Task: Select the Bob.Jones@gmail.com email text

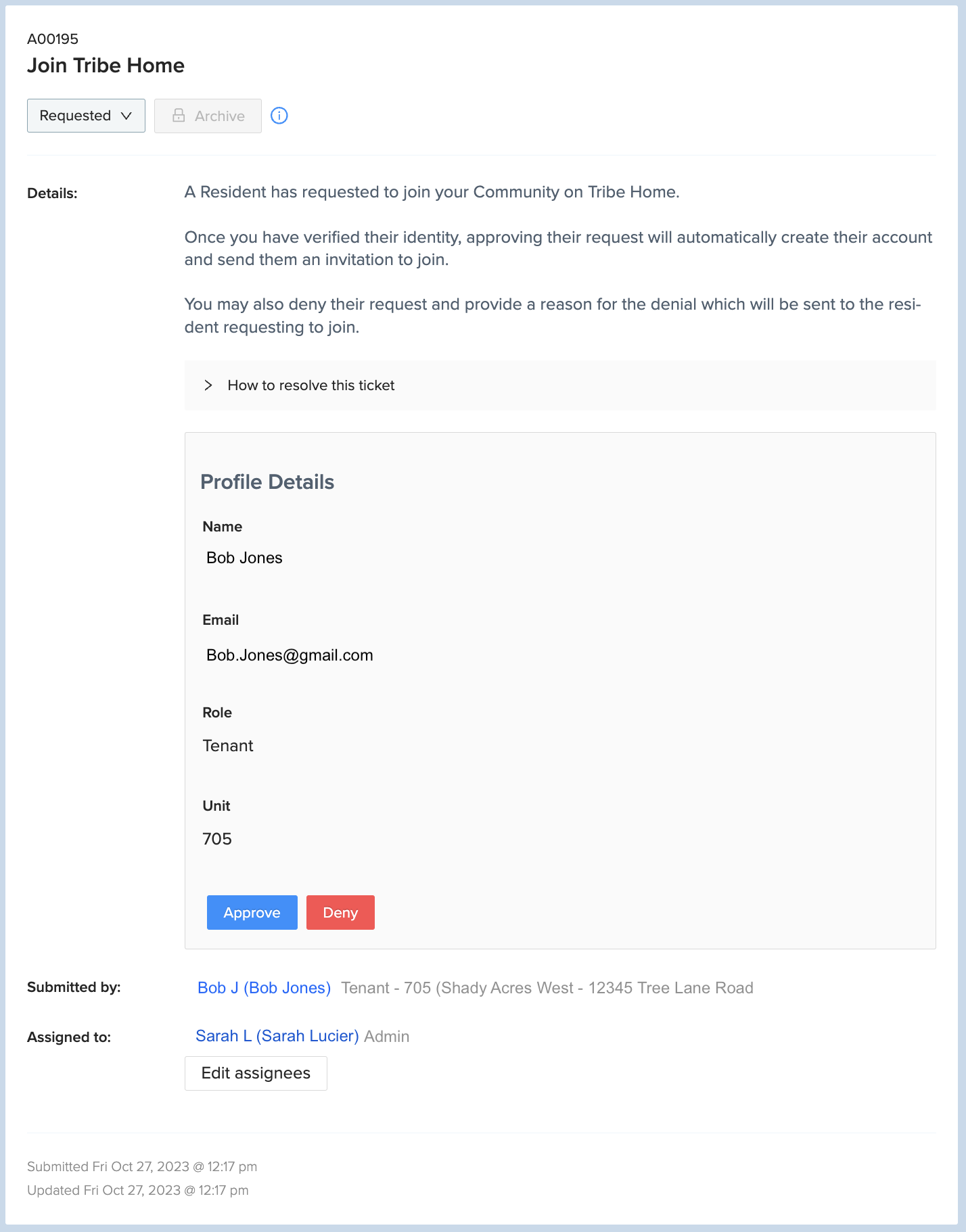Action: (290, 655)
